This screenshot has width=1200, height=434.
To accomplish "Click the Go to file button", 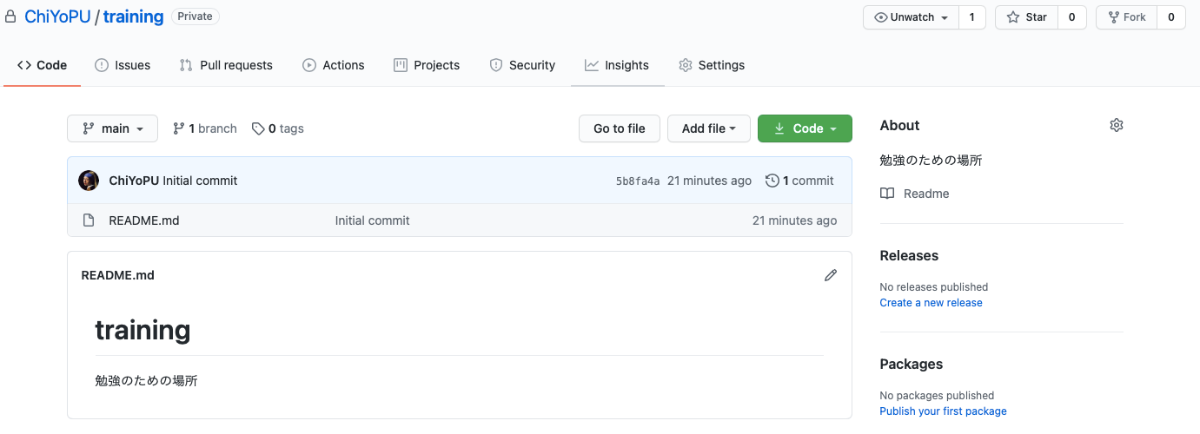I will (x=619, y=128).
